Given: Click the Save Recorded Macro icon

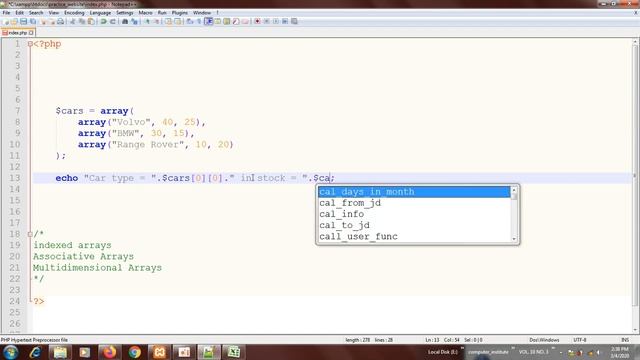Looking at the screenshot, I should tap(294, 21).
